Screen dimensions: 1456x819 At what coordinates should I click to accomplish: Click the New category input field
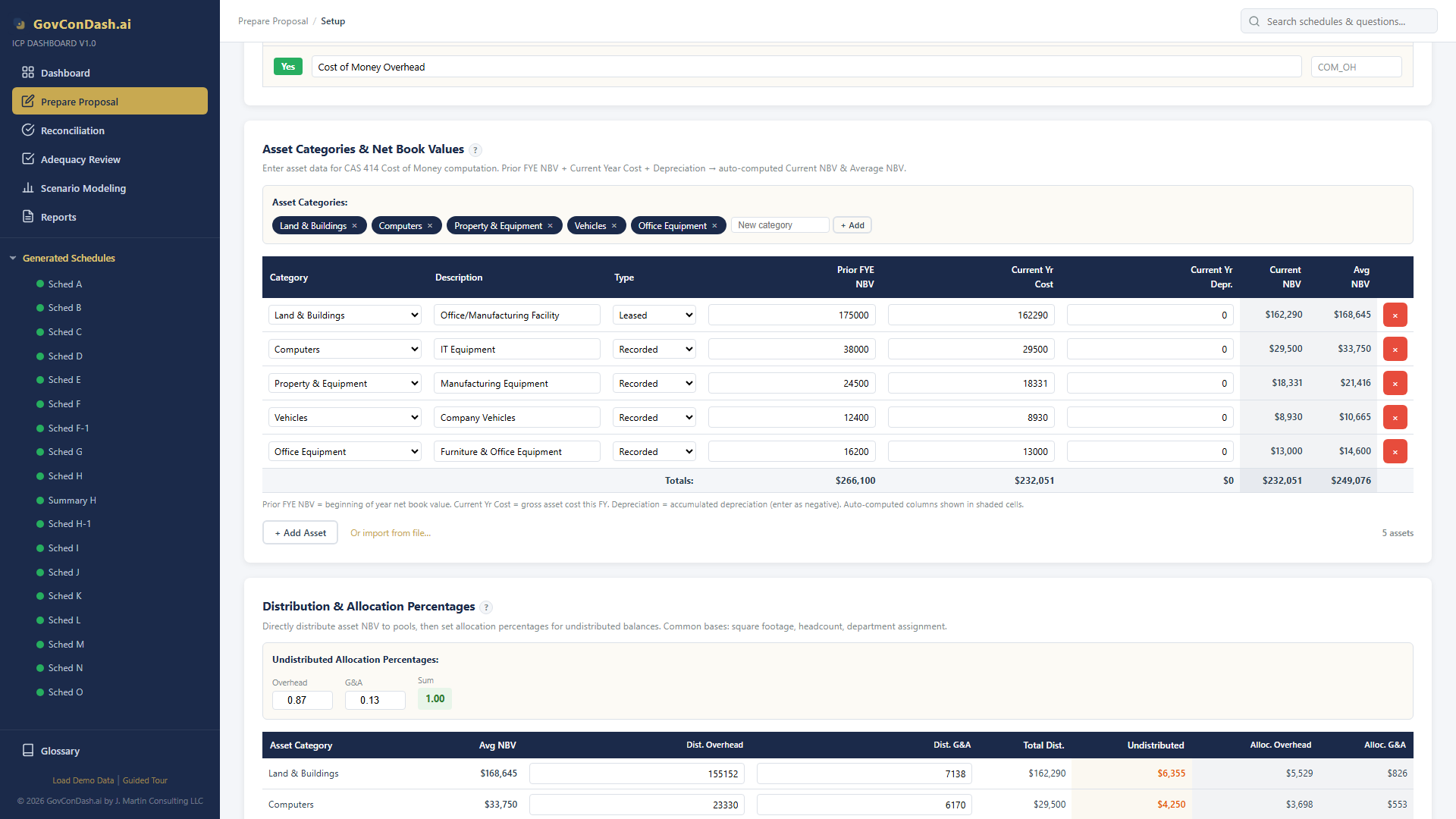[780, 224]
